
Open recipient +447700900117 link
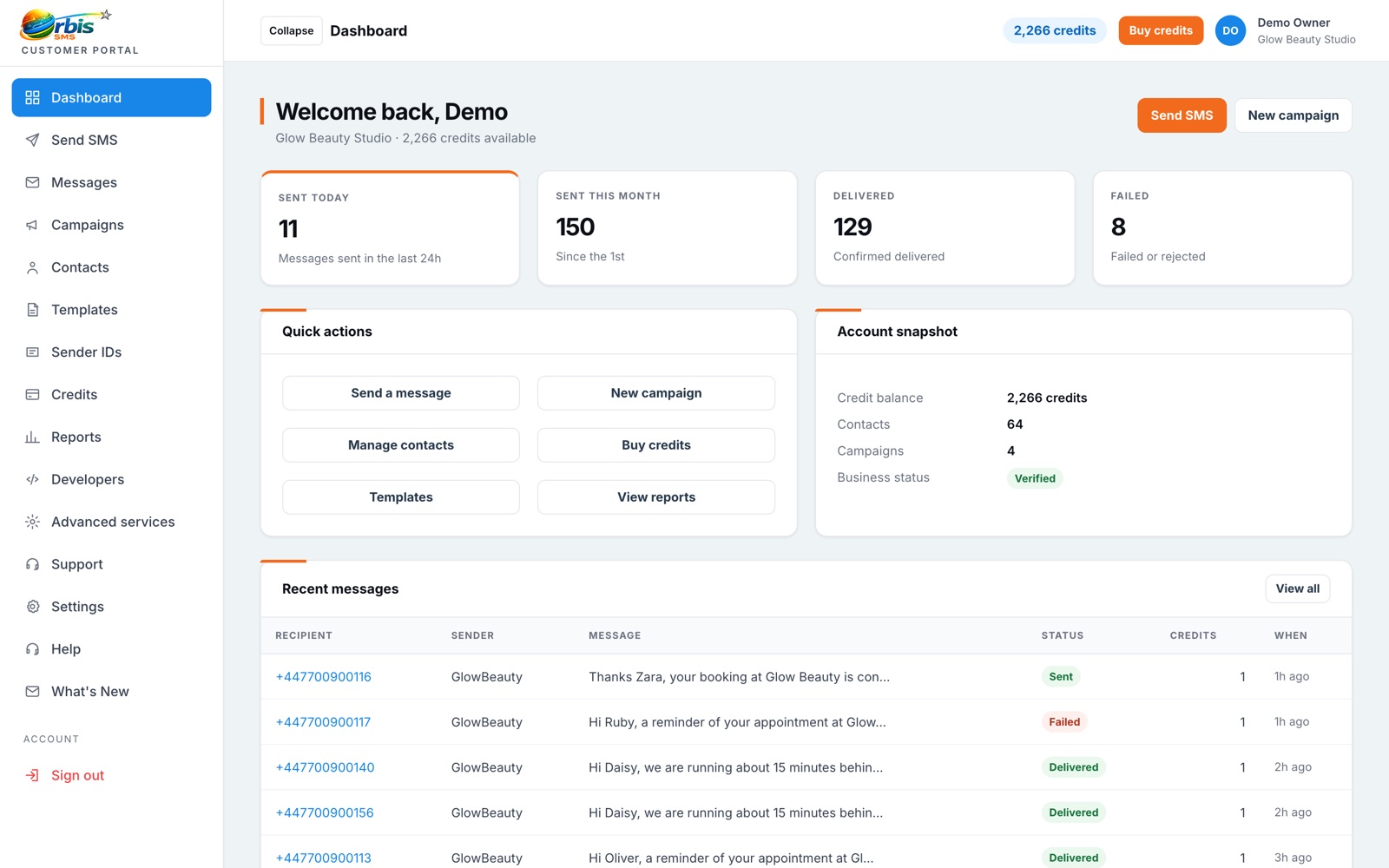[323, 722]
